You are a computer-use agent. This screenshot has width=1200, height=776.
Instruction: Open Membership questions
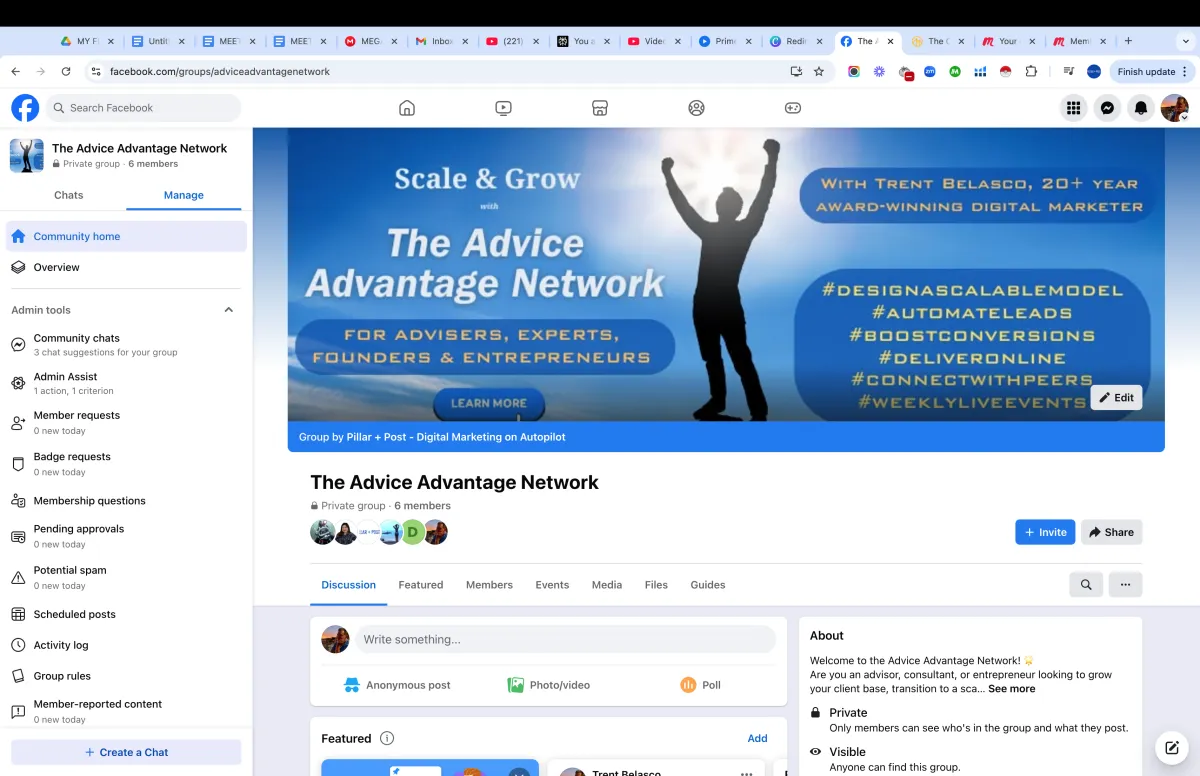pyautogui.click(x=126, y=501)
